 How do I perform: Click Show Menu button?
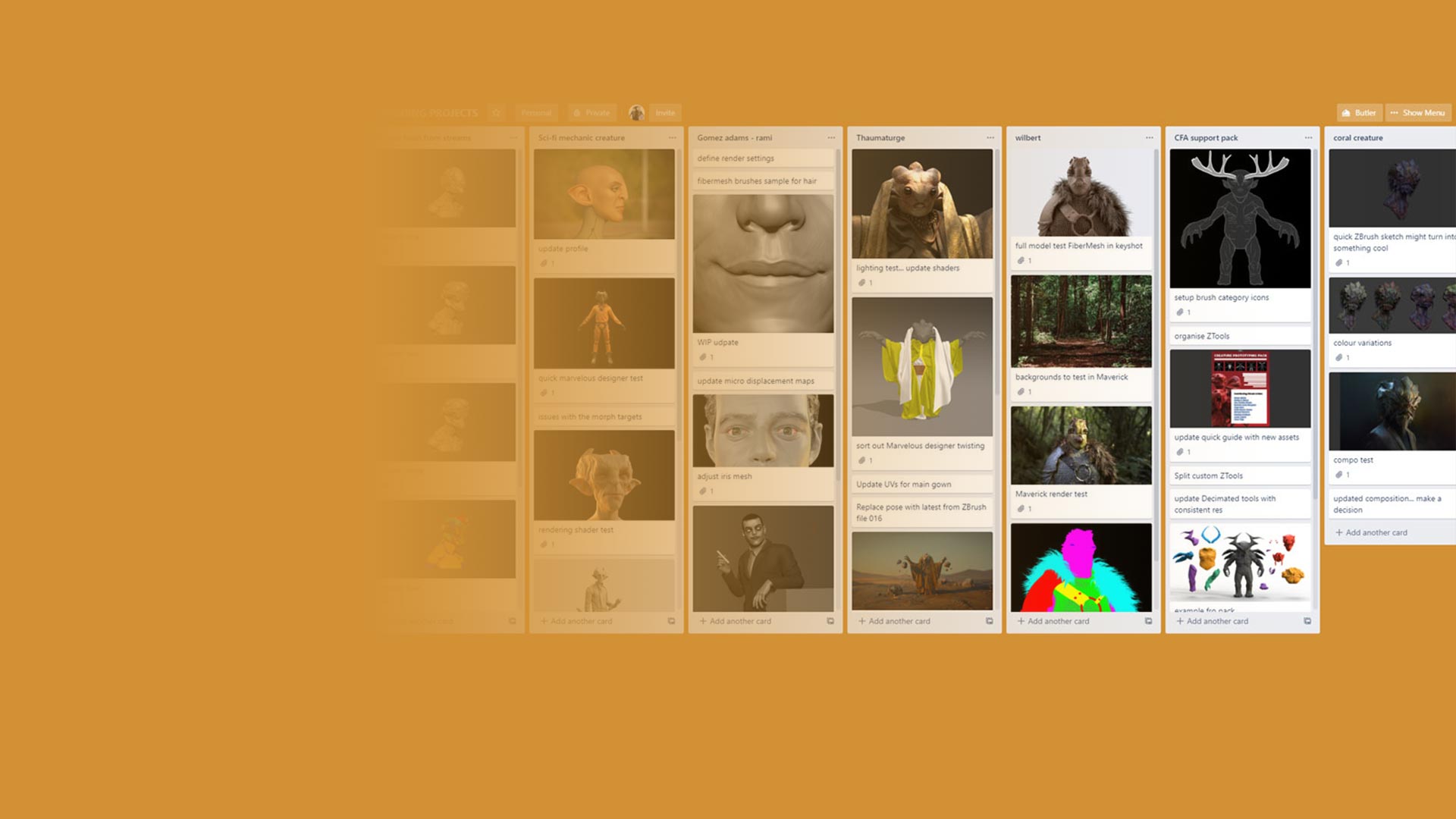pyautogui.click(x=1418, y=113)
